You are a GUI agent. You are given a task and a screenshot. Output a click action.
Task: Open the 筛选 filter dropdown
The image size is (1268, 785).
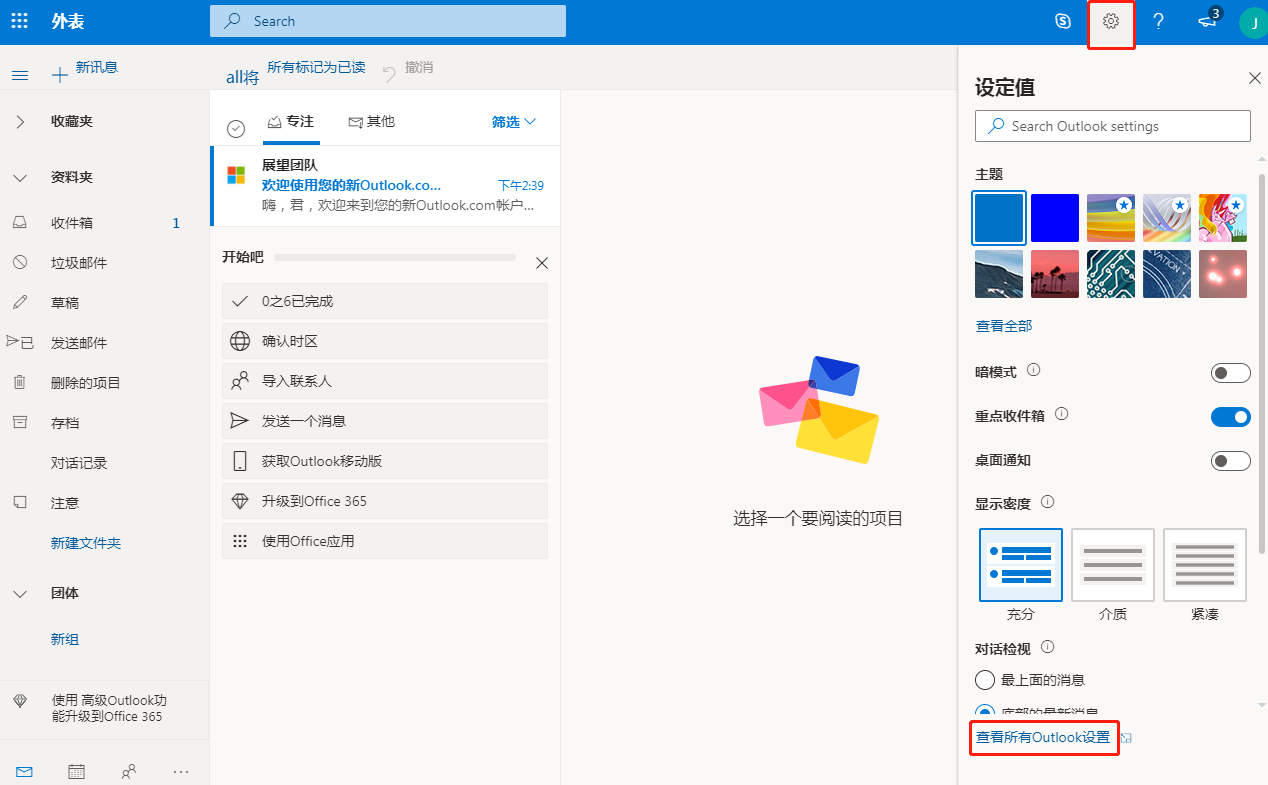(x=514, y=121)
